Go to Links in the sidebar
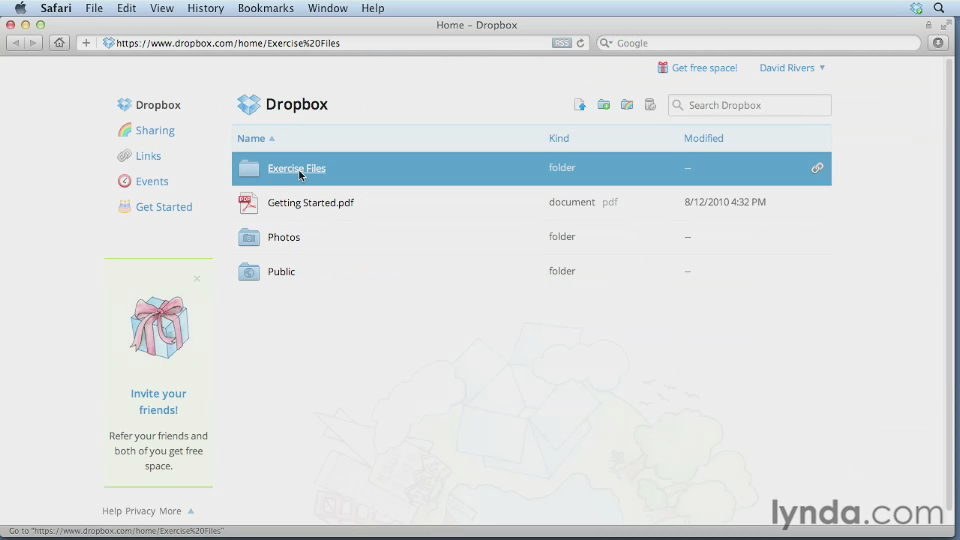Screen dimensions: 960x540 pyautogui.click(x=148, y=156)
